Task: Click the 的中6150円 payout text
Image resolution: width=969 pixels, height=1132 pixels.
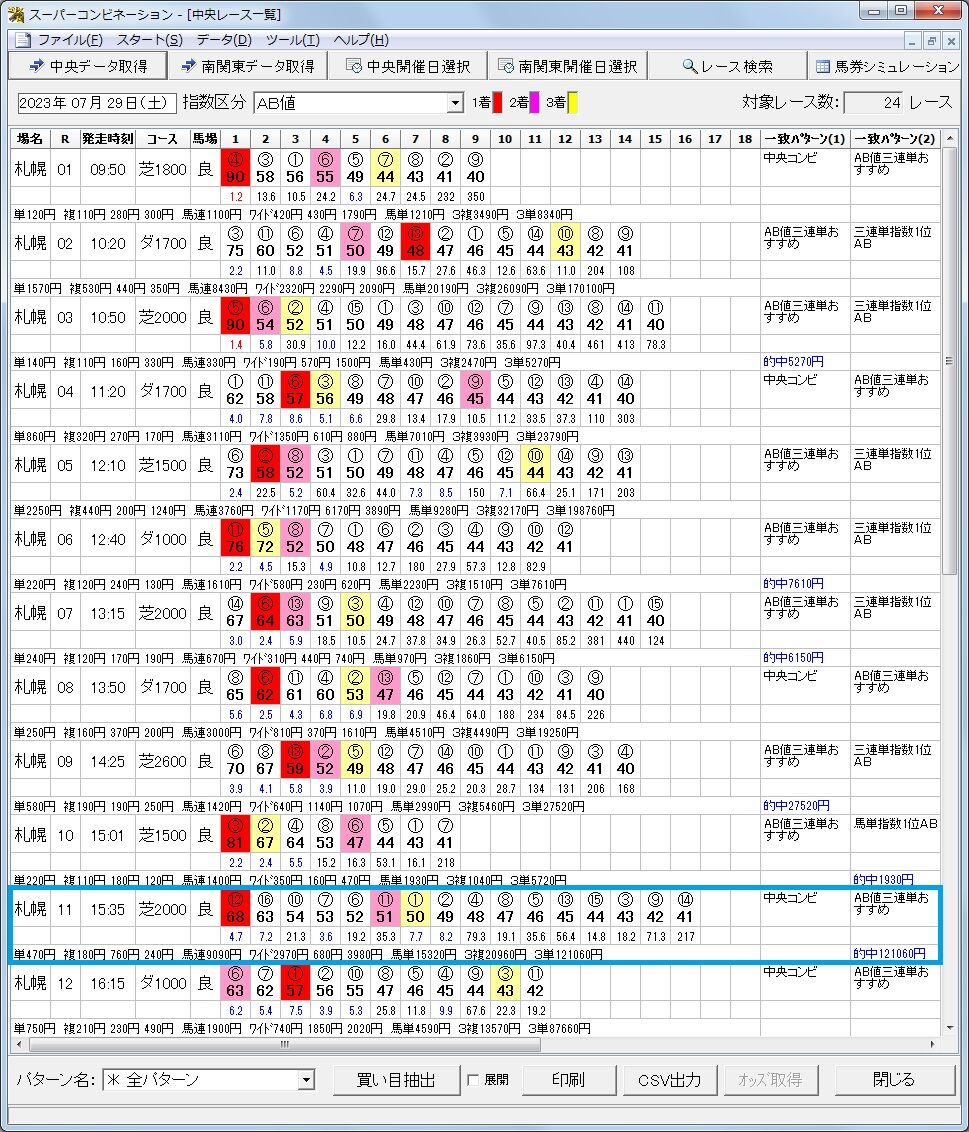Action: 794,658
